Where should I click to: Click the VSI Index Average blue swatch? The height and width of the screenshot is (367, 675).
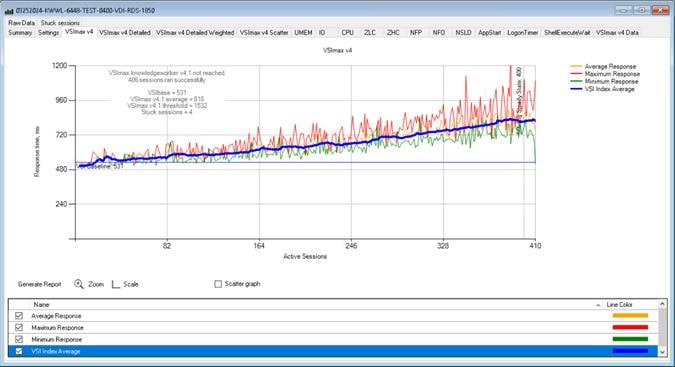point(630,351)
